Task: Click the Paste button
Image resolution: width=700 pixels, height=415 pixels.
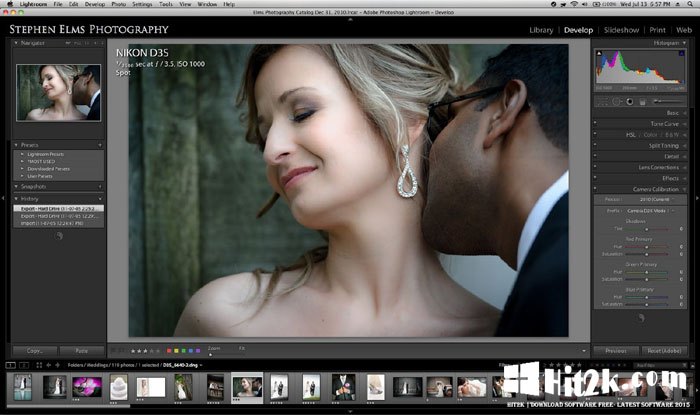Action: click(x=82, y=351)
